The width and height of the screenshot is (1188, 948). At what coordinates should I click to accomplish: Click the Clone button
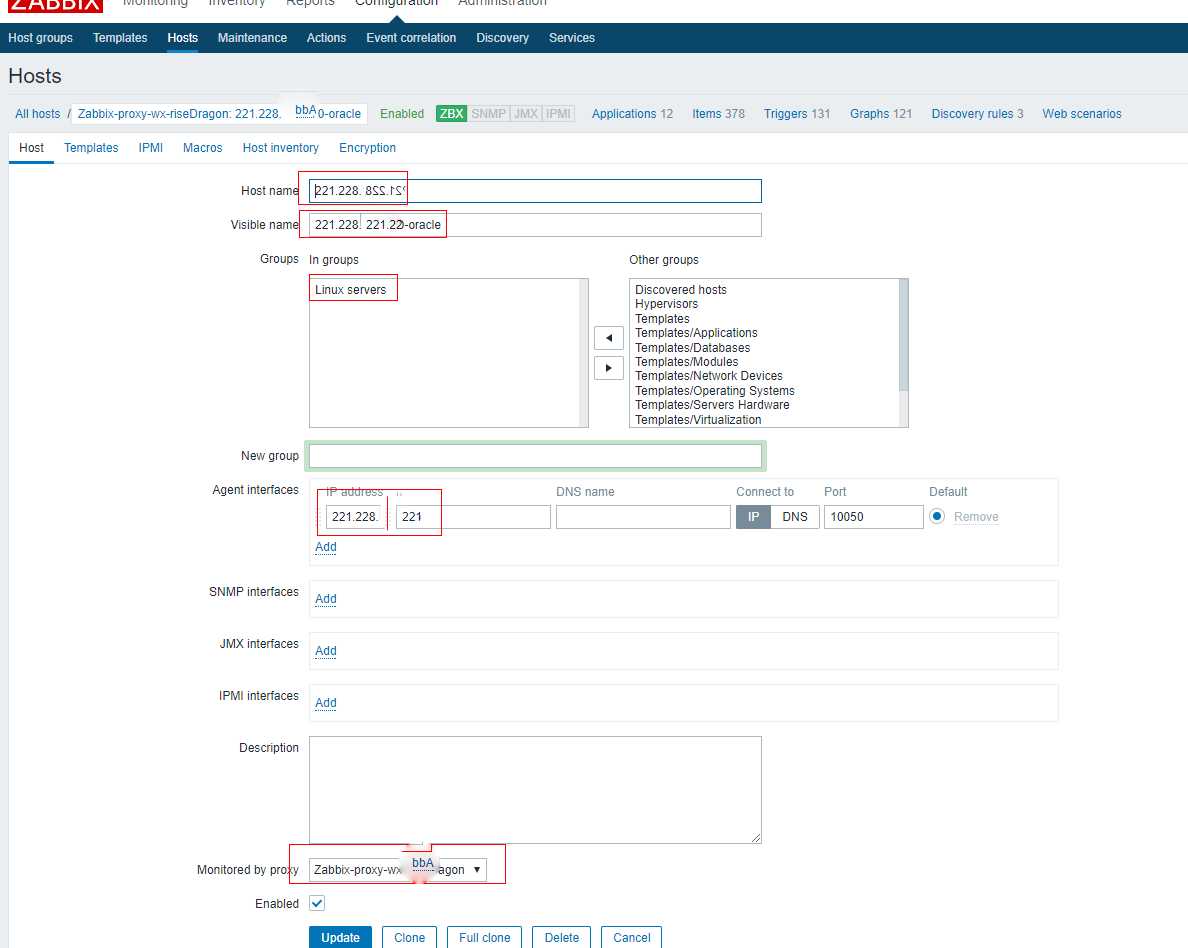coord(409,937)
